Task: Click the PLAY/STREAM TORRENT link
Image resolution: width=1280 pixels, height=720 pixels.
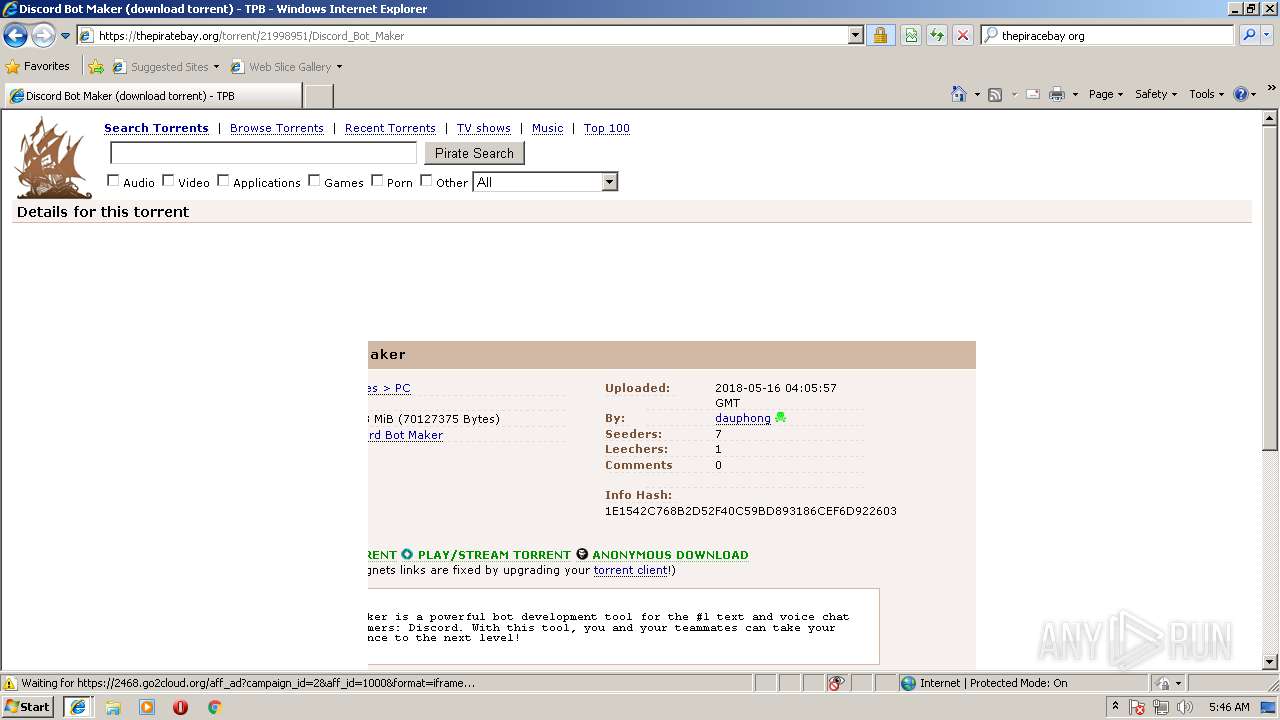Action: pyautogui.click(x=494, y=555)
